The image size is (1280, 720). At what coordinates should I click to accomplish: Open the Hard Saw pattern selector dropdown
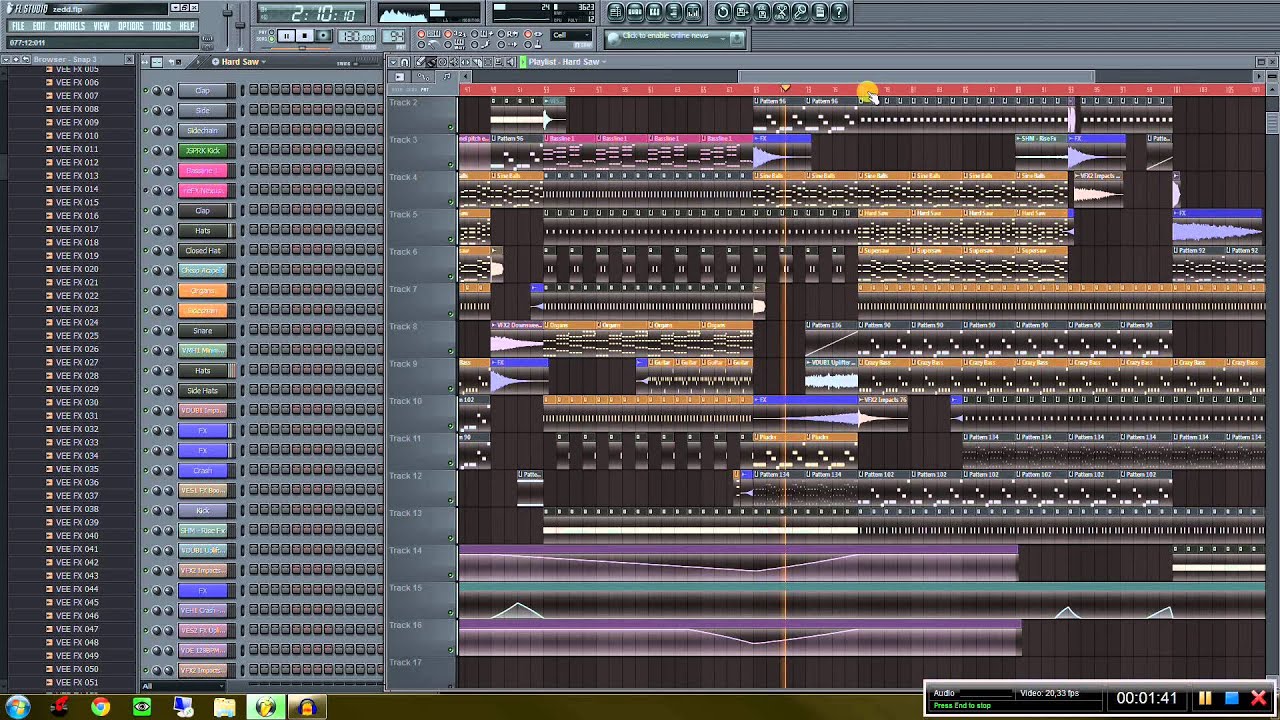tap(239, 62)
